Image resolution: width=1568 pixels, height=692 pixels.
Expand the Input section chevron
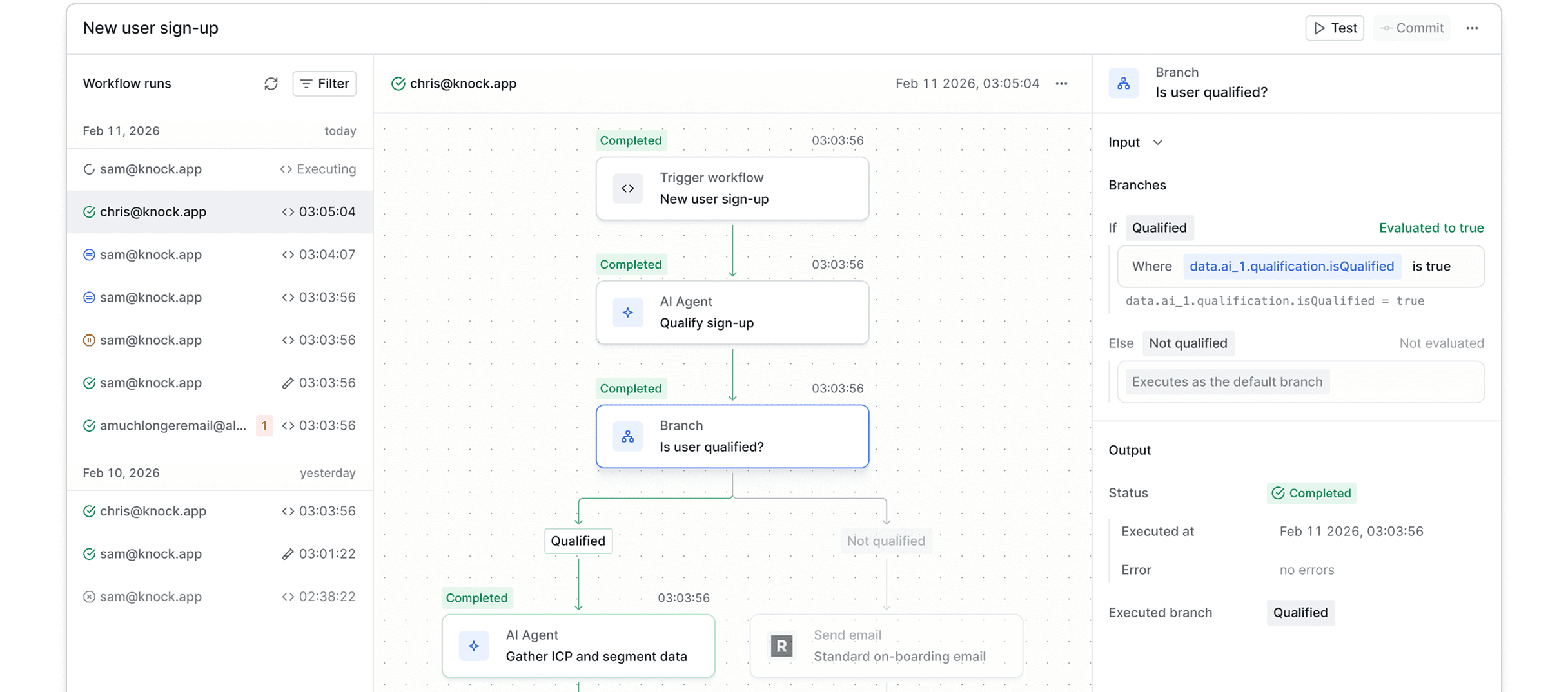(1157, 142)
